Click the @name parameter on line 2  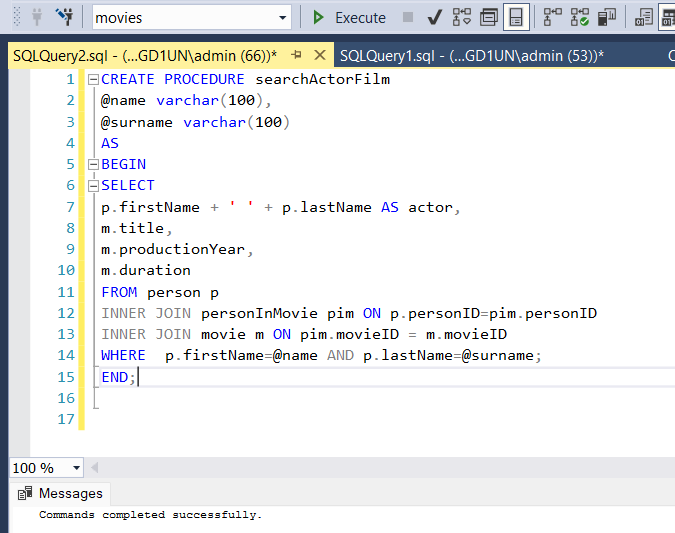(123, 100)
